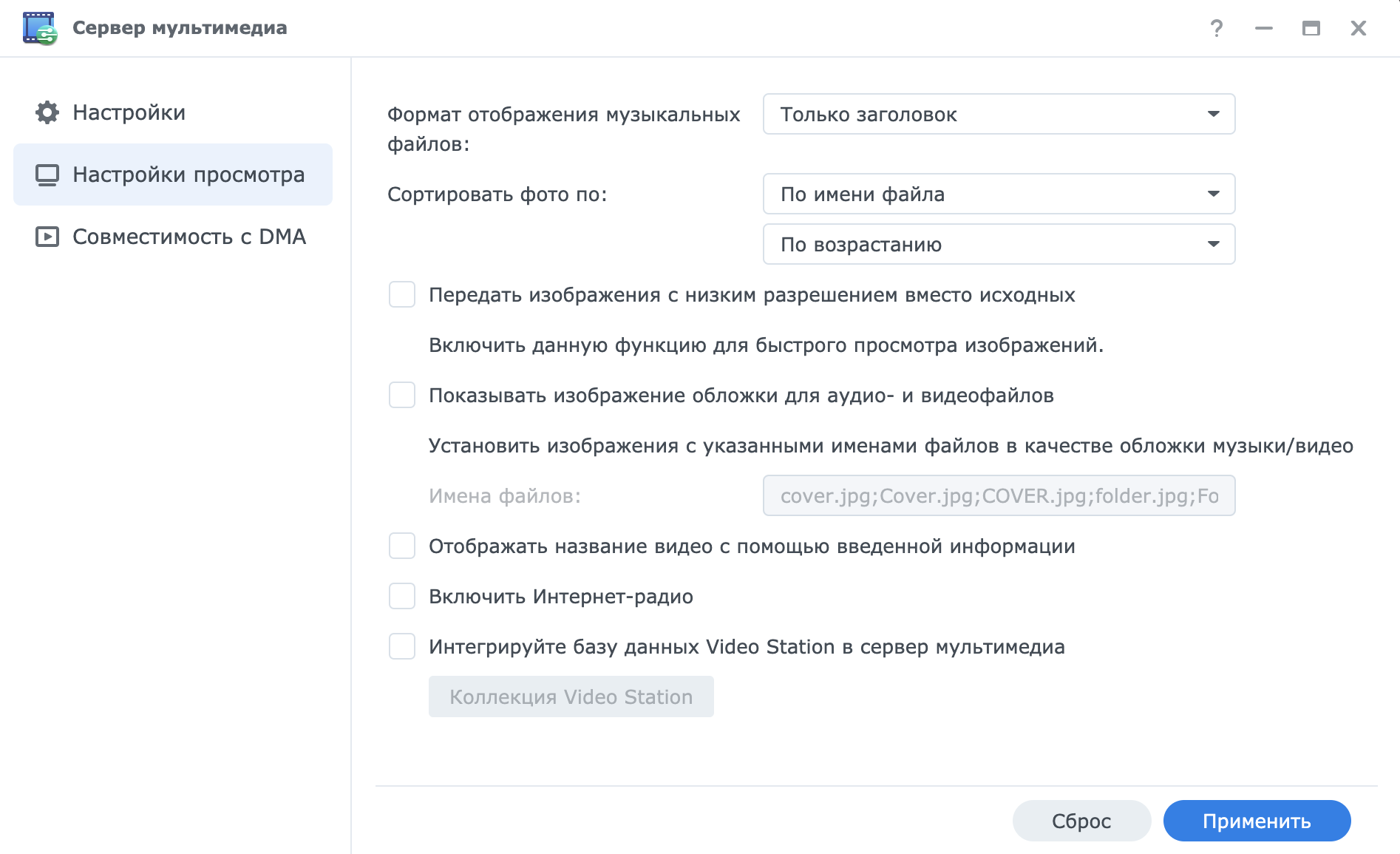Maximize the Сервер мультимедиа window
Screen dimensions: 1400x854
(x=1311, y=28)
